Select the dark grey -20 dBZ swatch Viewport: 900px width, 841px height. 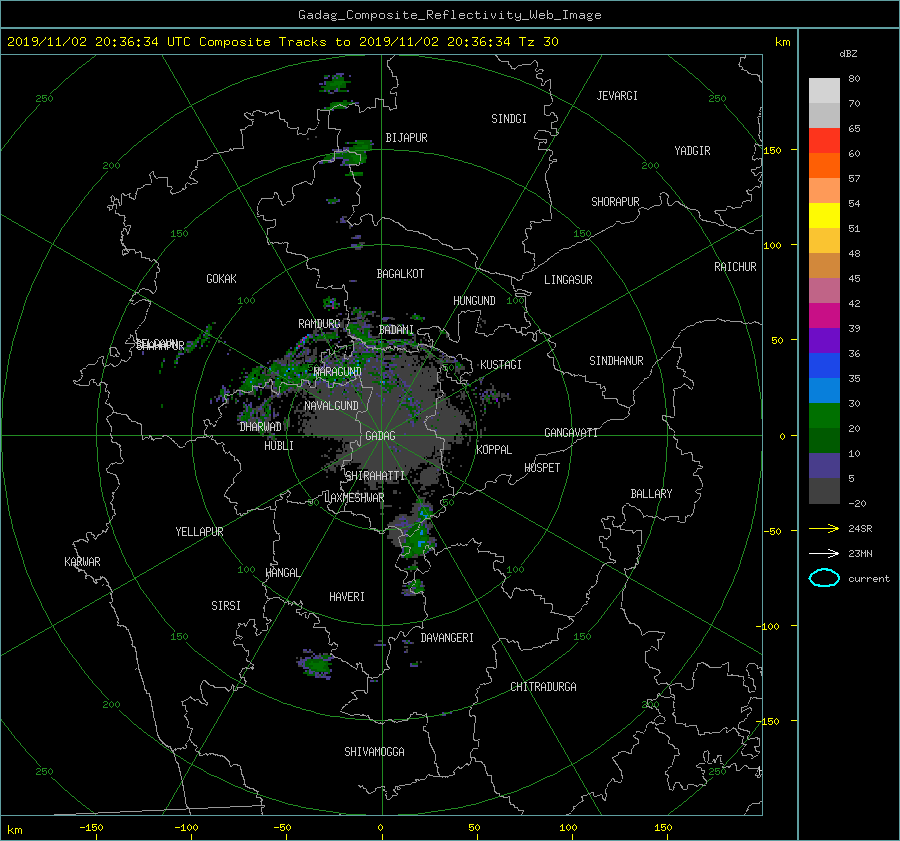[x=824, y=491]
